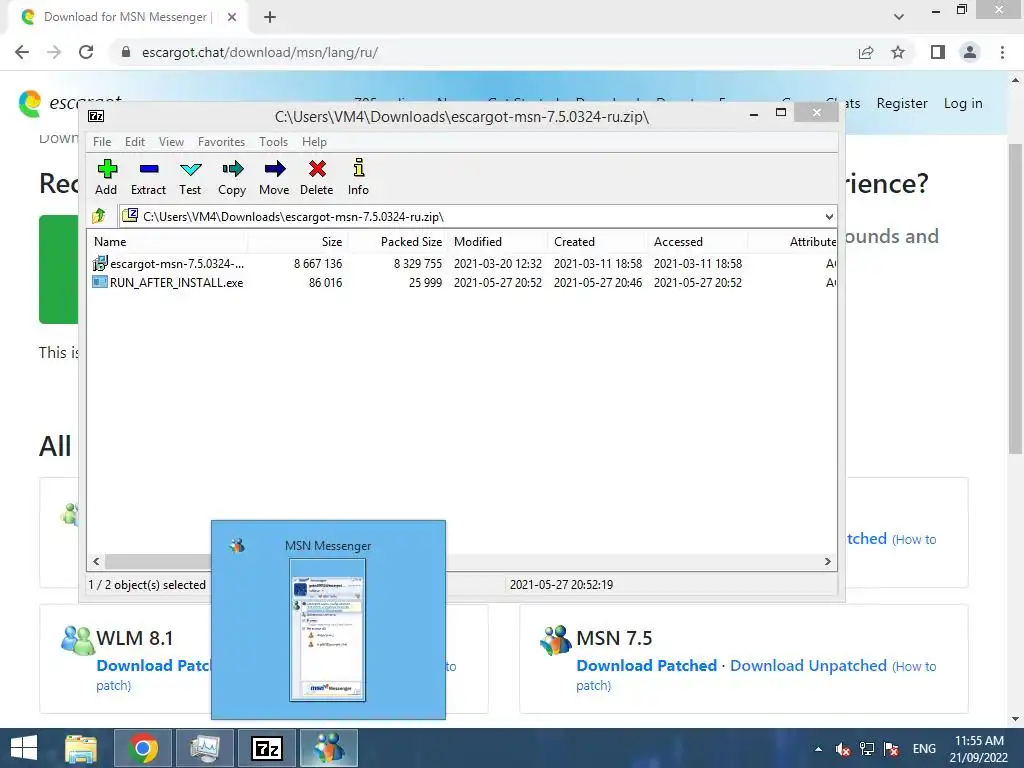Image resolution: width=1024 pixels, height=768 pixels.
Task: Click the Log in link
Action: click(x=963, y=103)
